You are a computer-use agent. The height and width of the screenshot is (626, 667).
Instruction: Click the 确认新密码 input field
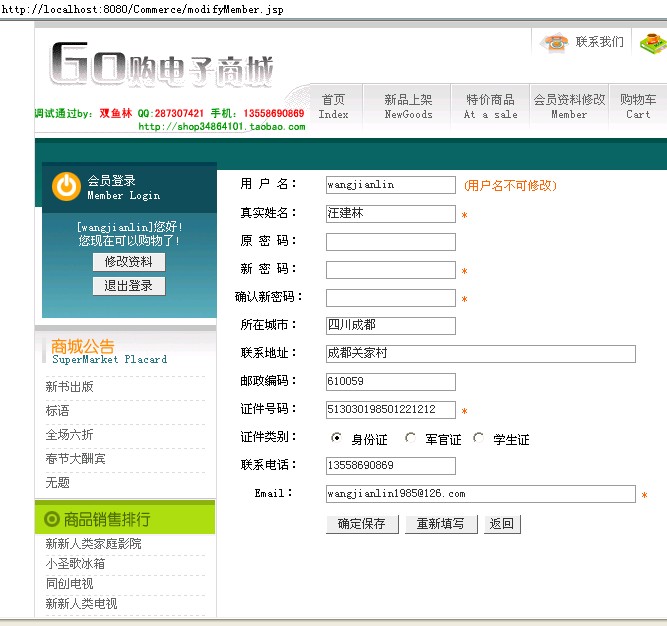tap(391, 298)
